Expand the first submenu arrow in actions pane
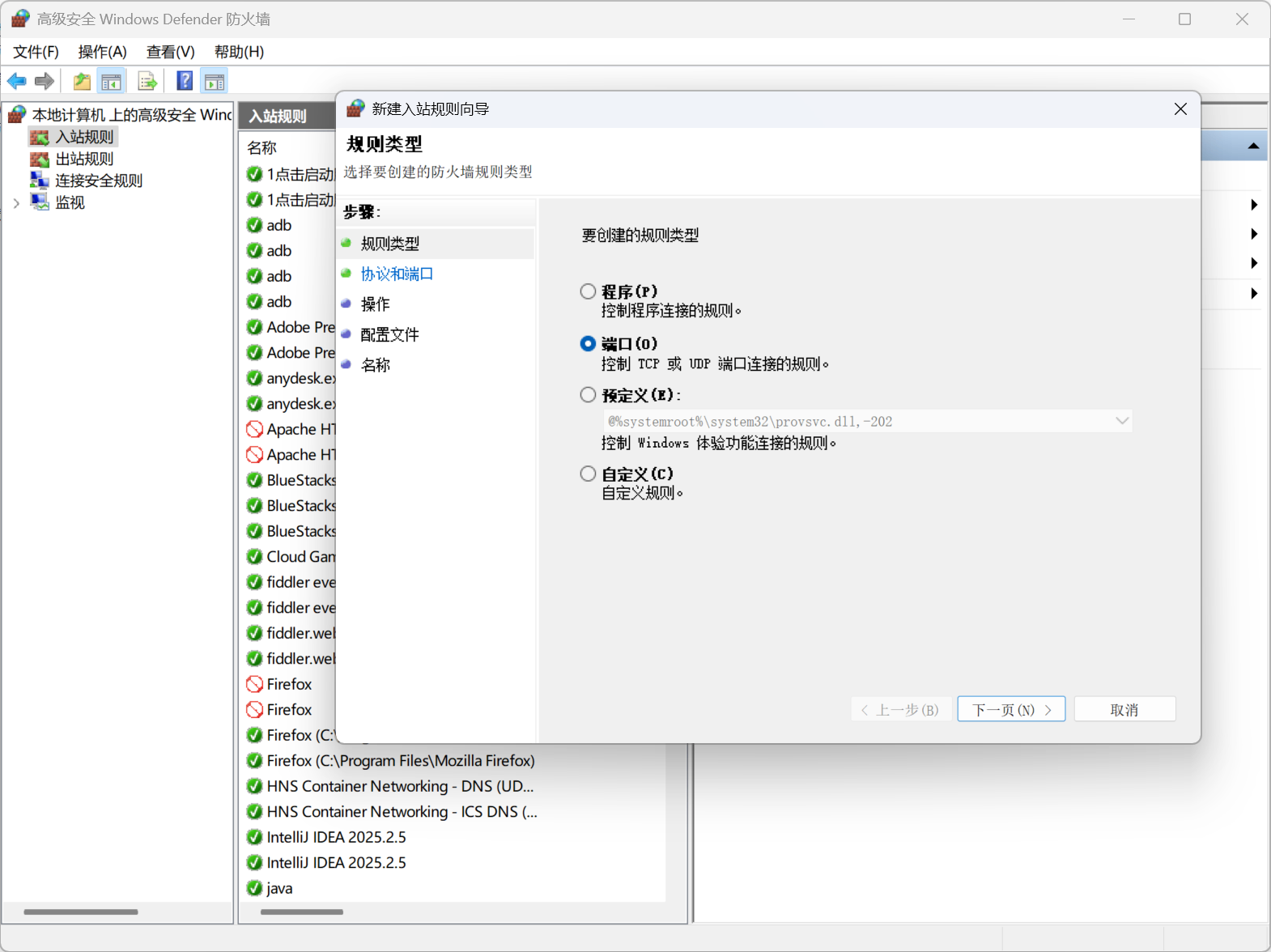 [1253, 205]
